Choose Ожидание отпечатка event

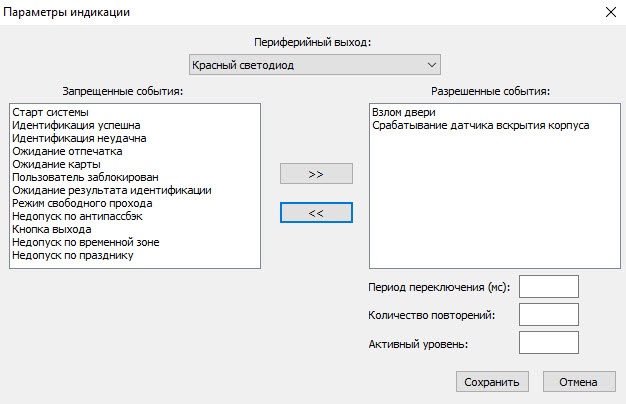pos(67,151)
